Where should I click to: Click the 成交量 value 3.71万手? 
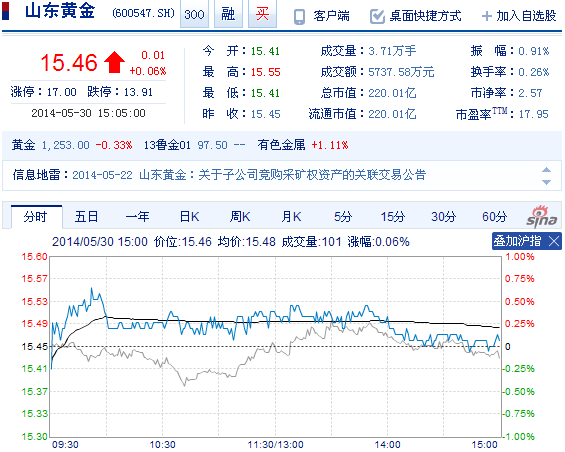392,51
